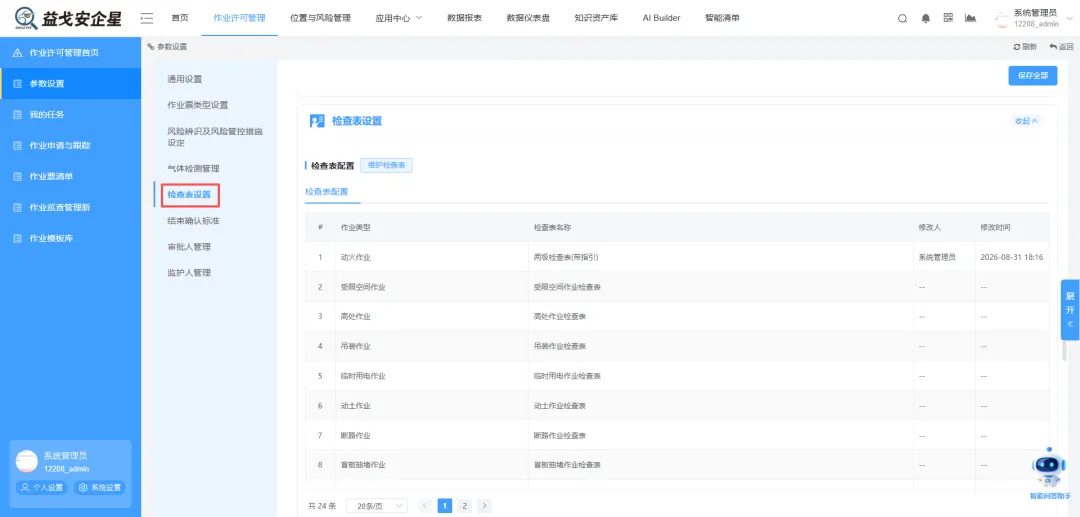Screen dimensions: 1080x517
Task: Open 数据报表 navigation item
Action: [x=464, y=18]
